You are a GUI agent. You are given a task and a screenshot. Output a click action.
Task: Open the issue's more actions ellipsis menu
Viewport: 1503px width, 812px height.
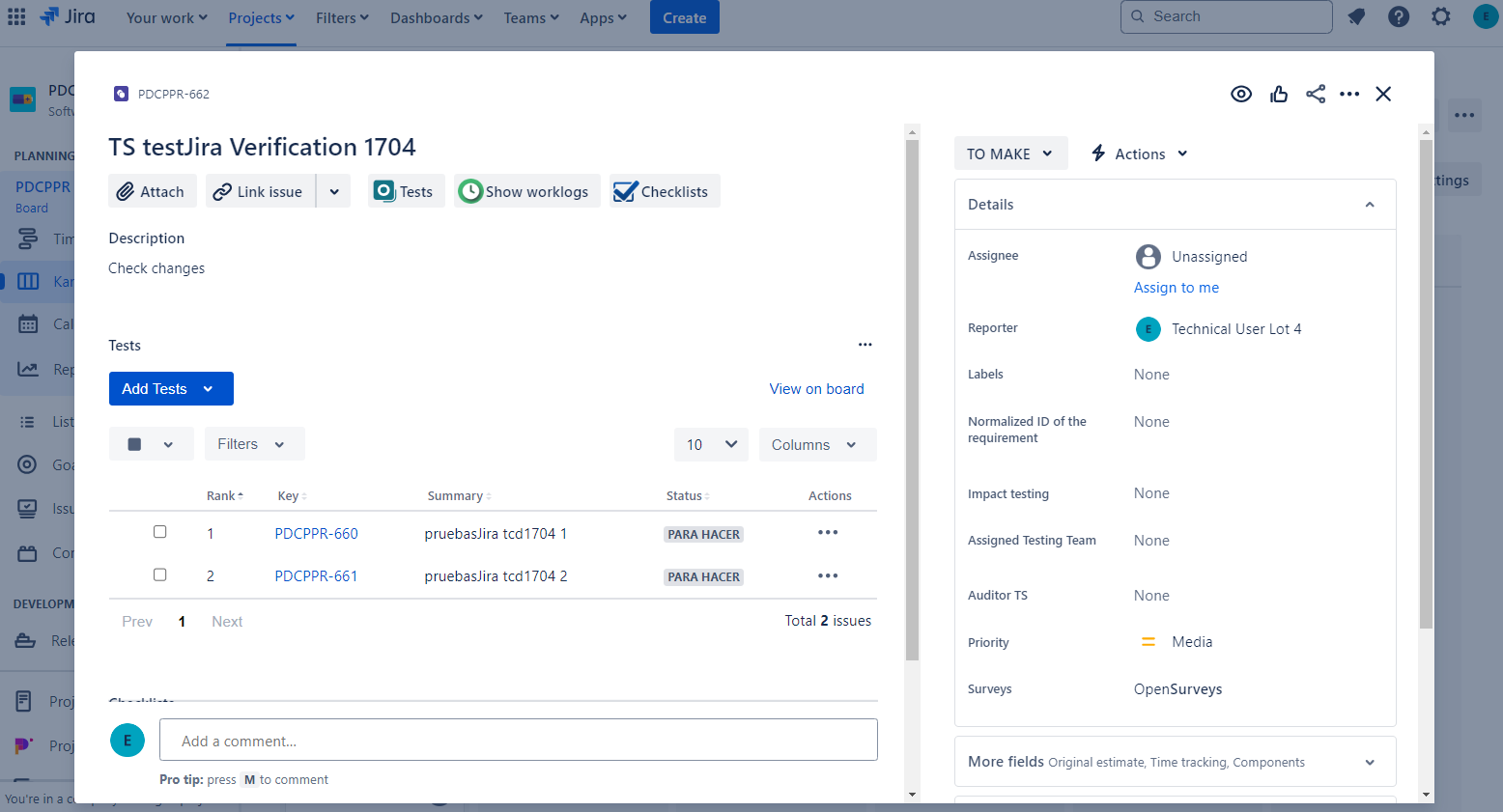pos(1349,94)
